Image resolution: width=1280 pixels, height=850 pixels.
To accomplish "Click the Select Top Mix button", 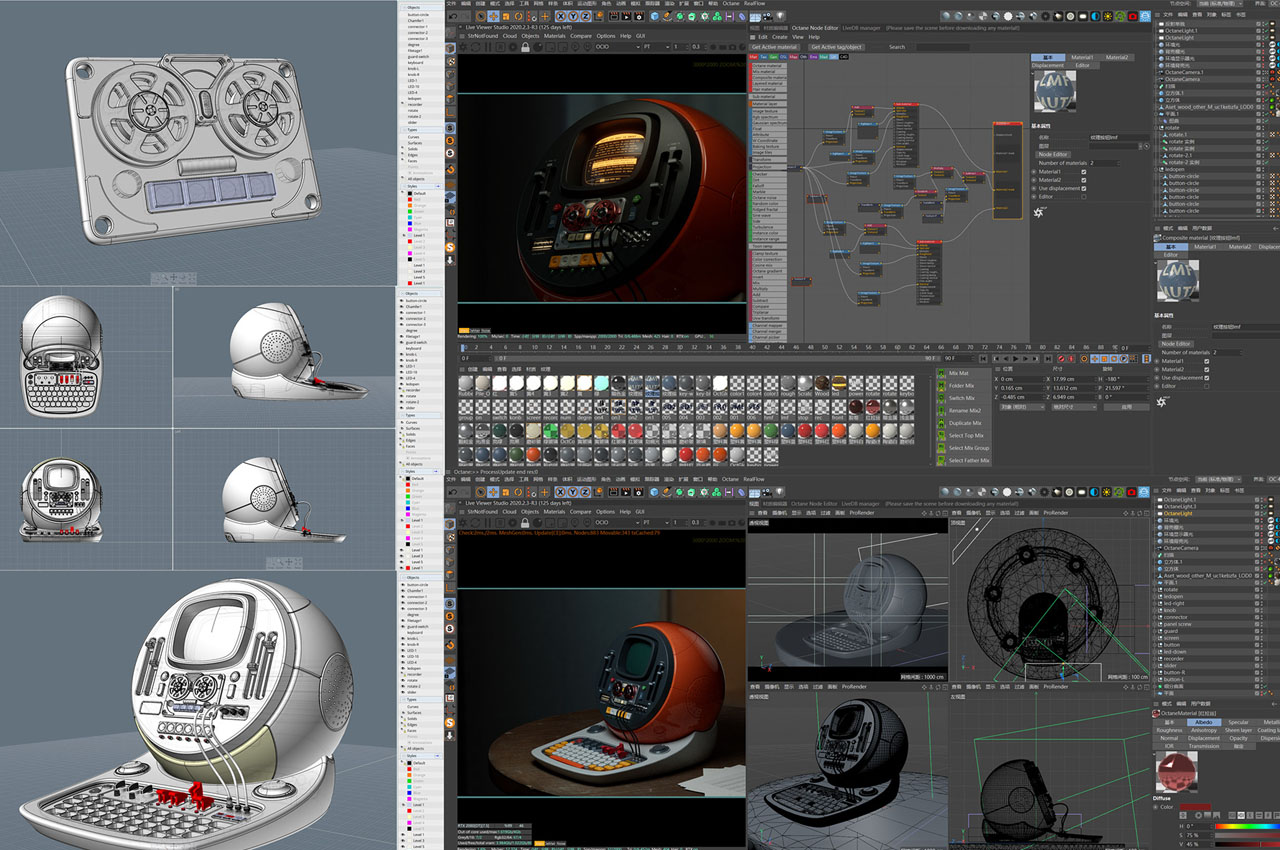I will [x=965, y=436].
